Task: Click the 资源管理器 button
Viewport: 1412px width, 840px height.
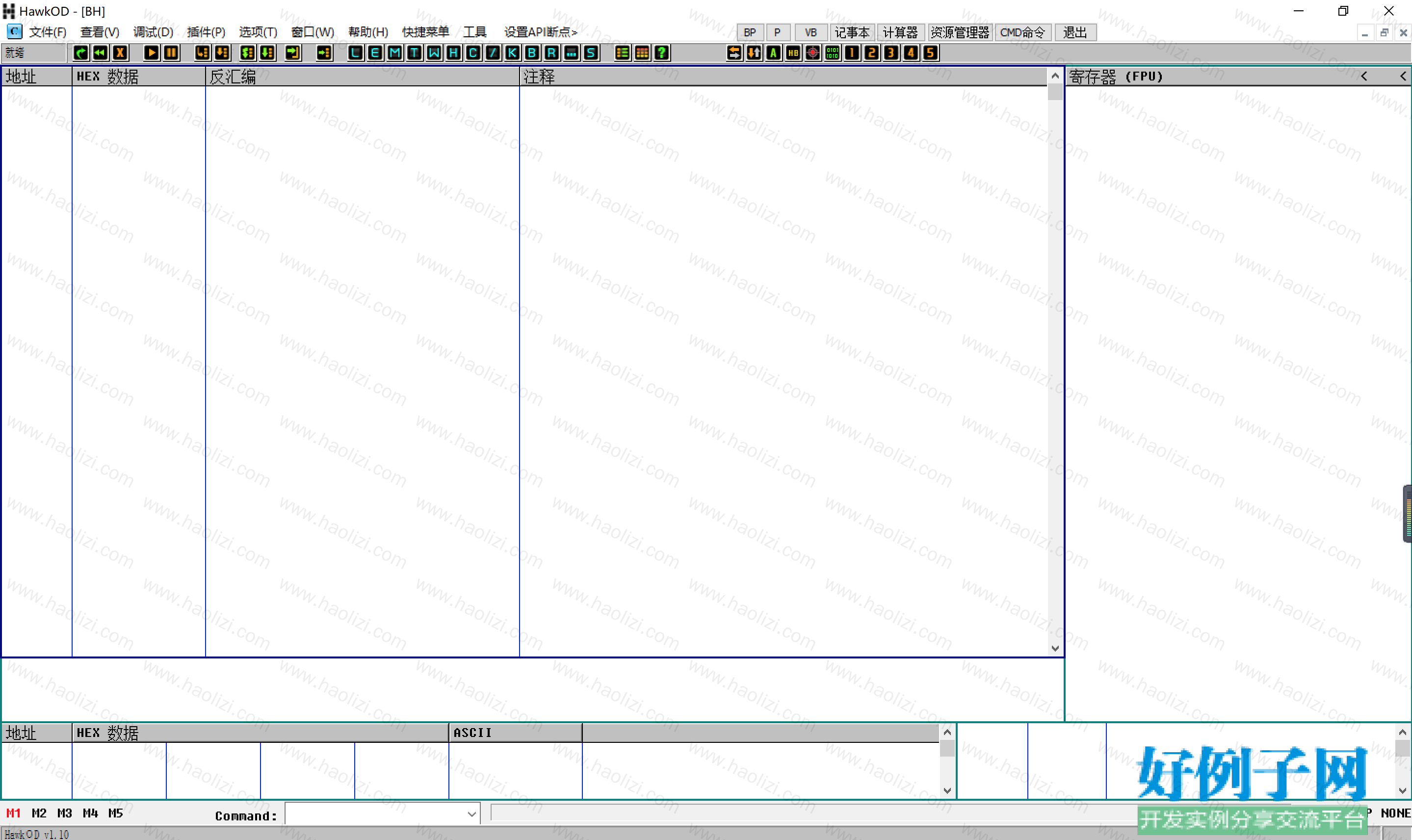Action: 961,33
